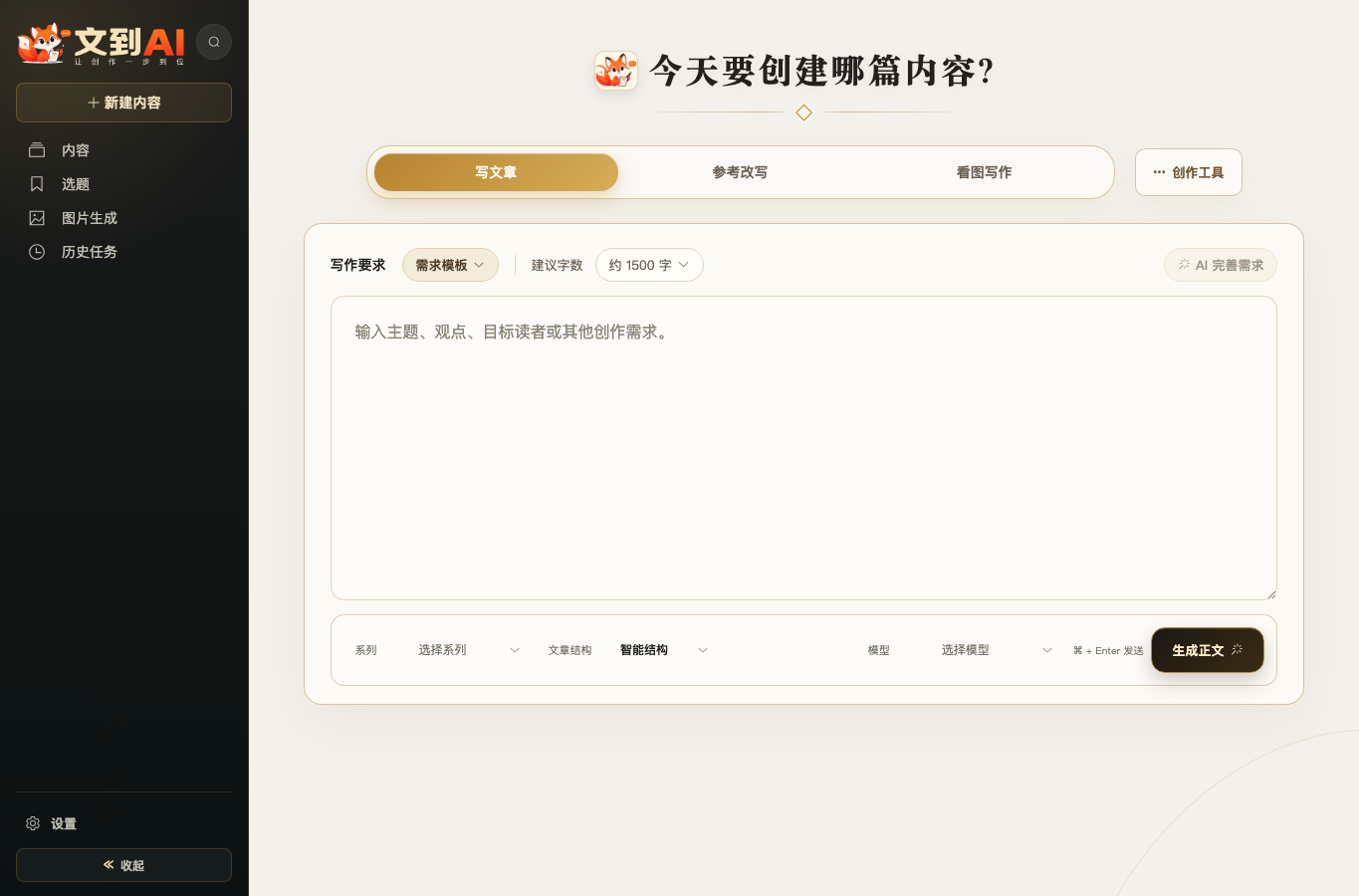Click the 建议字数 label
1359x896 pixels.
(x=557, y=265)
